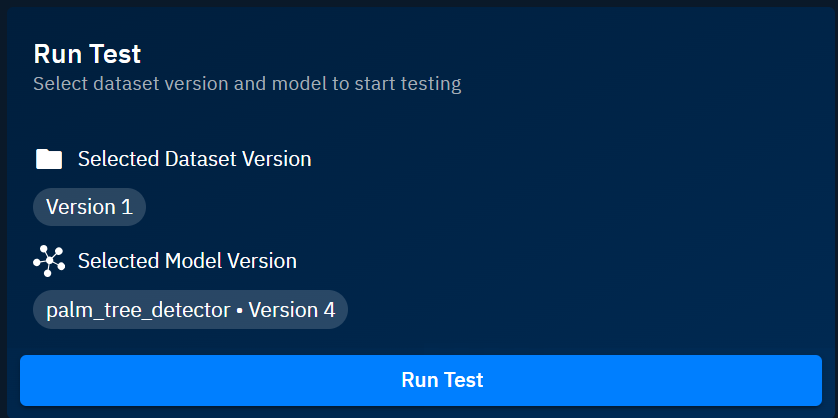Viewport: 838px width, 418px height.
Task: Click the number 4 in the model chip
Action: (329, 310)
